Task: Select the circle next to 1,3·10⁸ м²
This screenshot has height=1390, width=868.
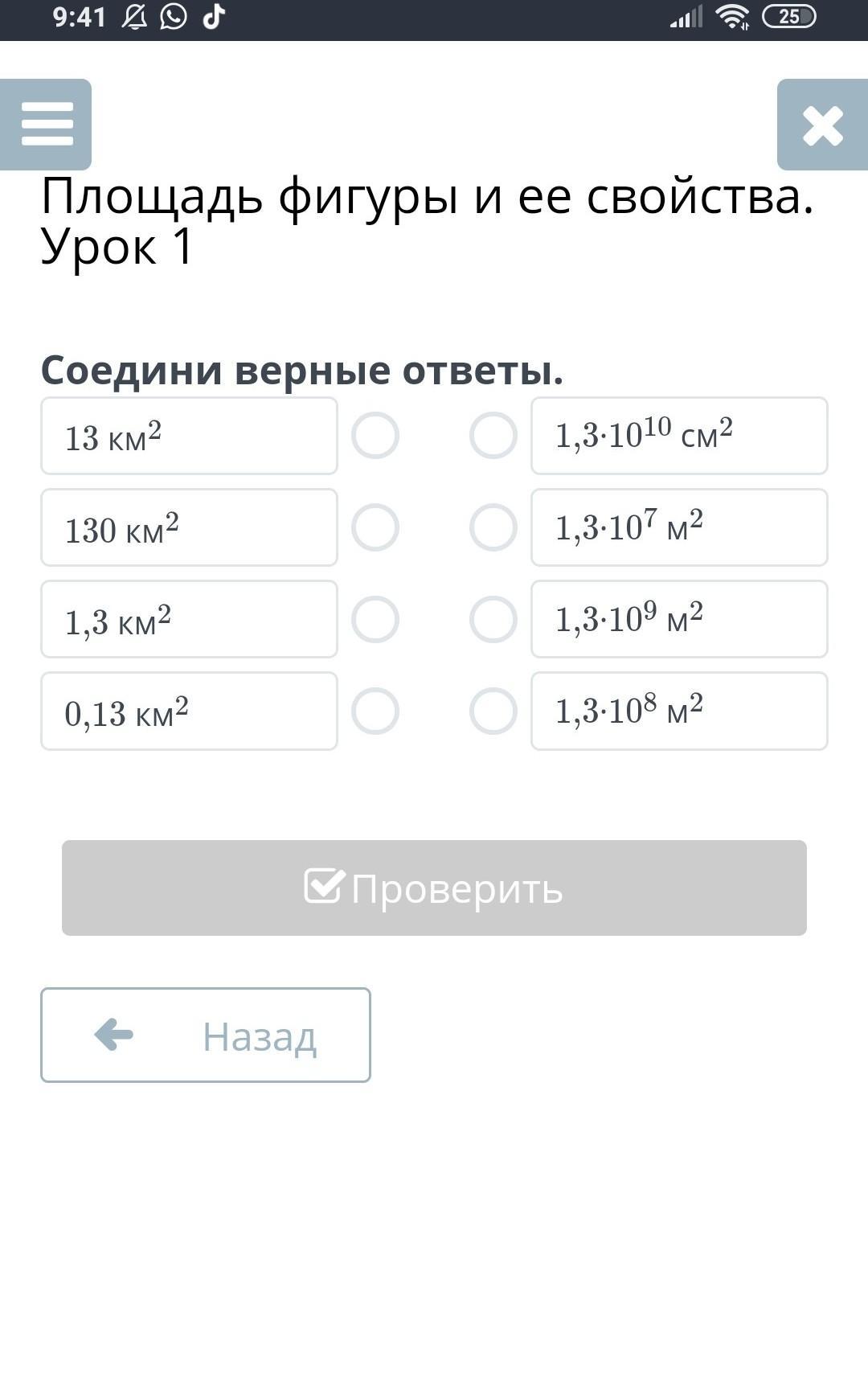Action: click(x=493, y=711)
